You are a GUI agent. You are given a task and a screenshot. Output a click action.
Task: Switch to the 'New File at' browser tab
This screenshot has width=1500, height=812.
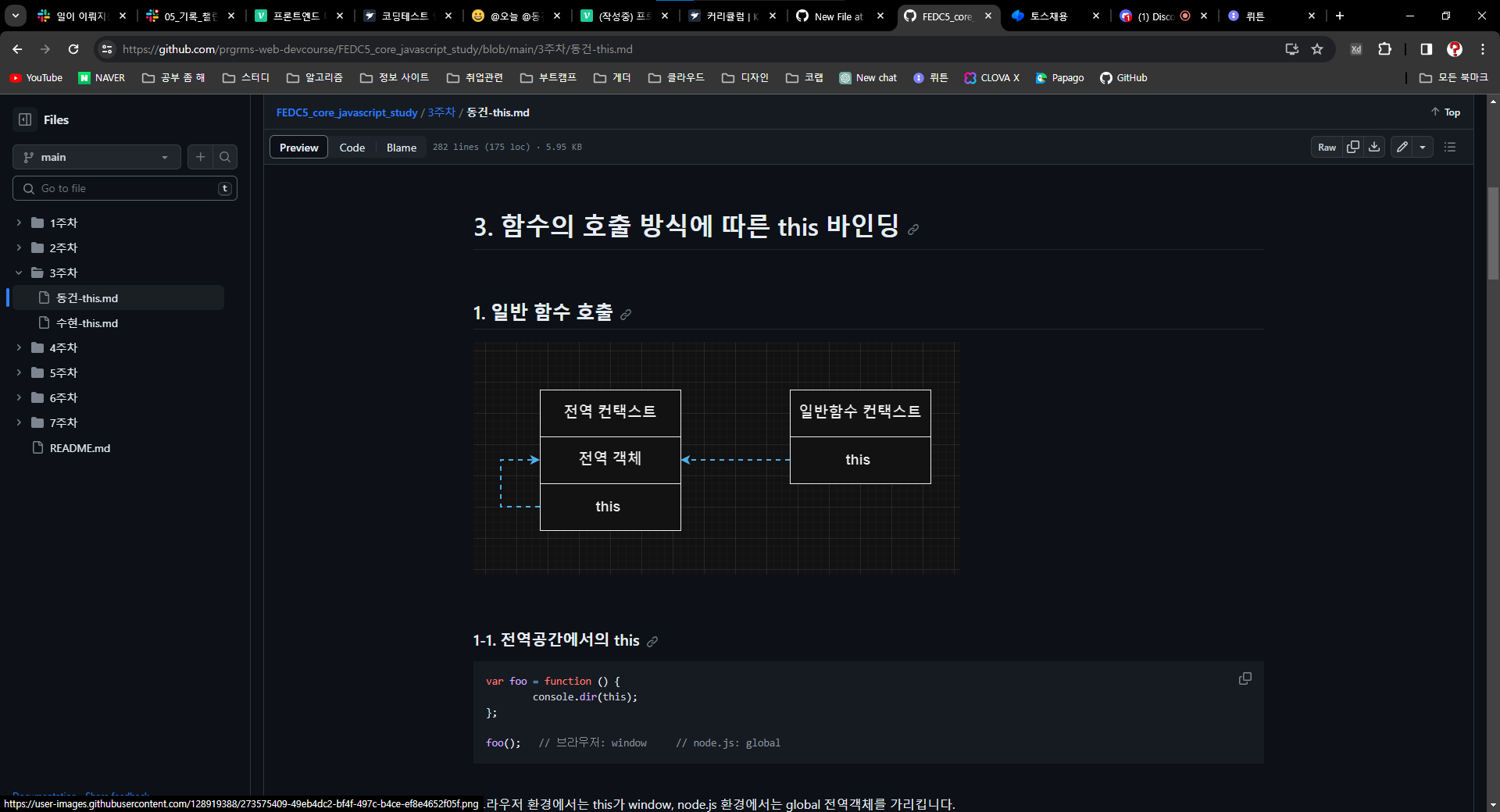click(x=838, y=16)
